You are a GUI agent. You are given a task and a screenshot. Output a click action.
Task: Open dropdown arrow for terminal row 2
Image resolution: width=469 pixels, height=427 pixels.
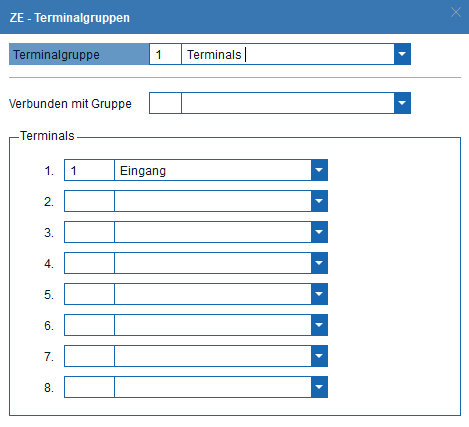tap(319, 201)
